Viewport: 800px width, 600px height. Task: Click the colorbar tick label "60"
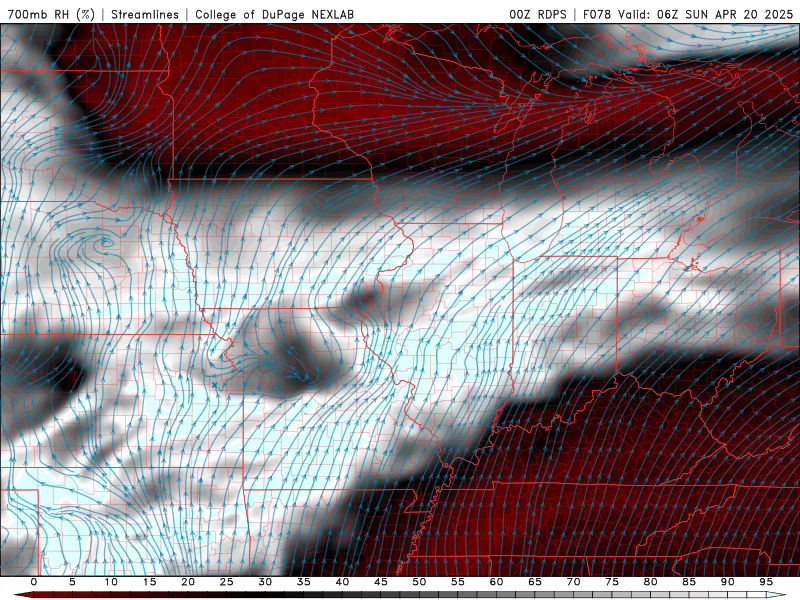(496, 582)
